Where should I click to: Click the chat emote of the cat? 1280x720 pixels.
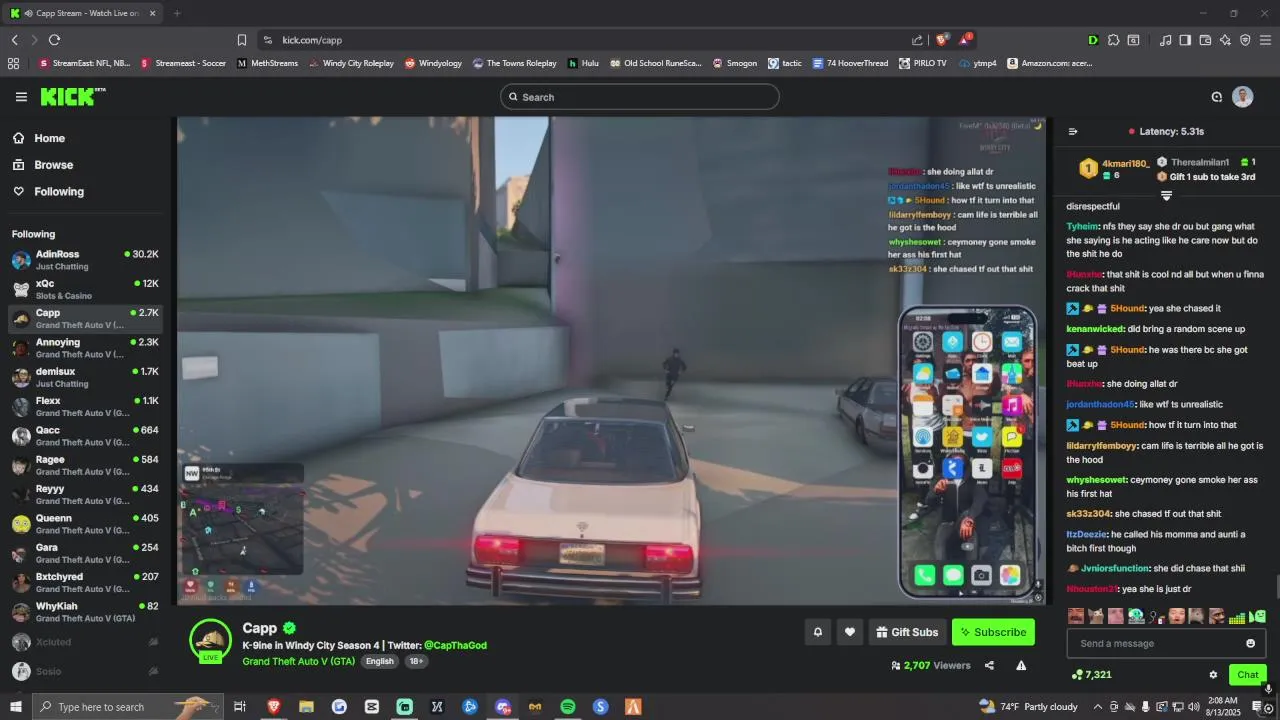pyautogui.click(x=1096, y=616)
